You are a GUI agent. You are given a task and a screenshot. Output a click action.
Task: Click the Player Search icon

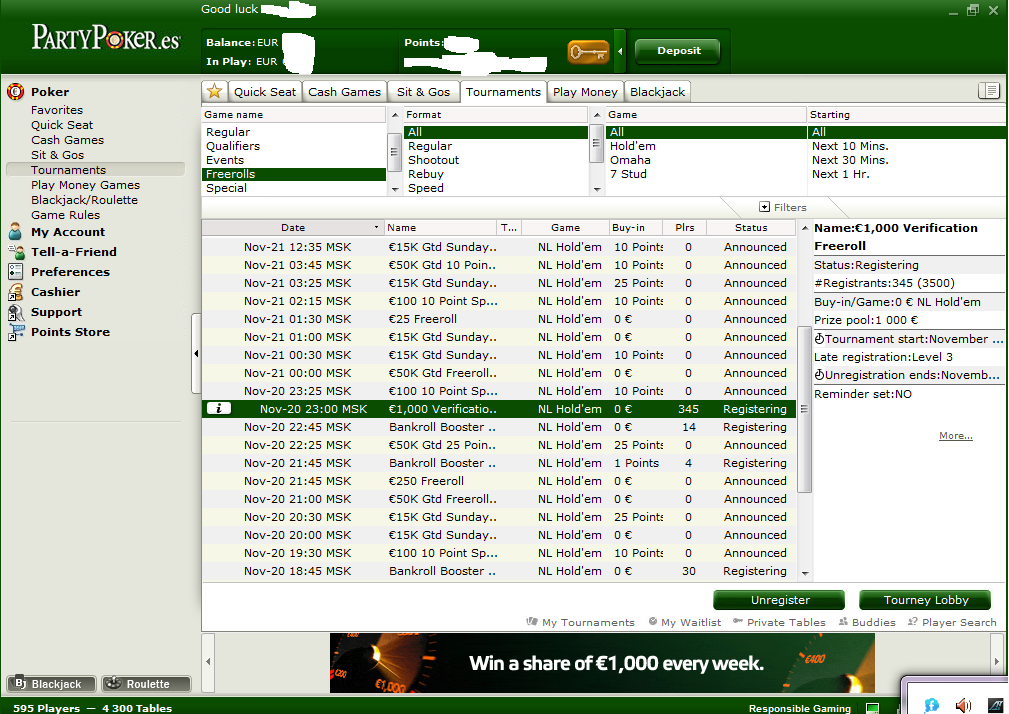point(912,621)
